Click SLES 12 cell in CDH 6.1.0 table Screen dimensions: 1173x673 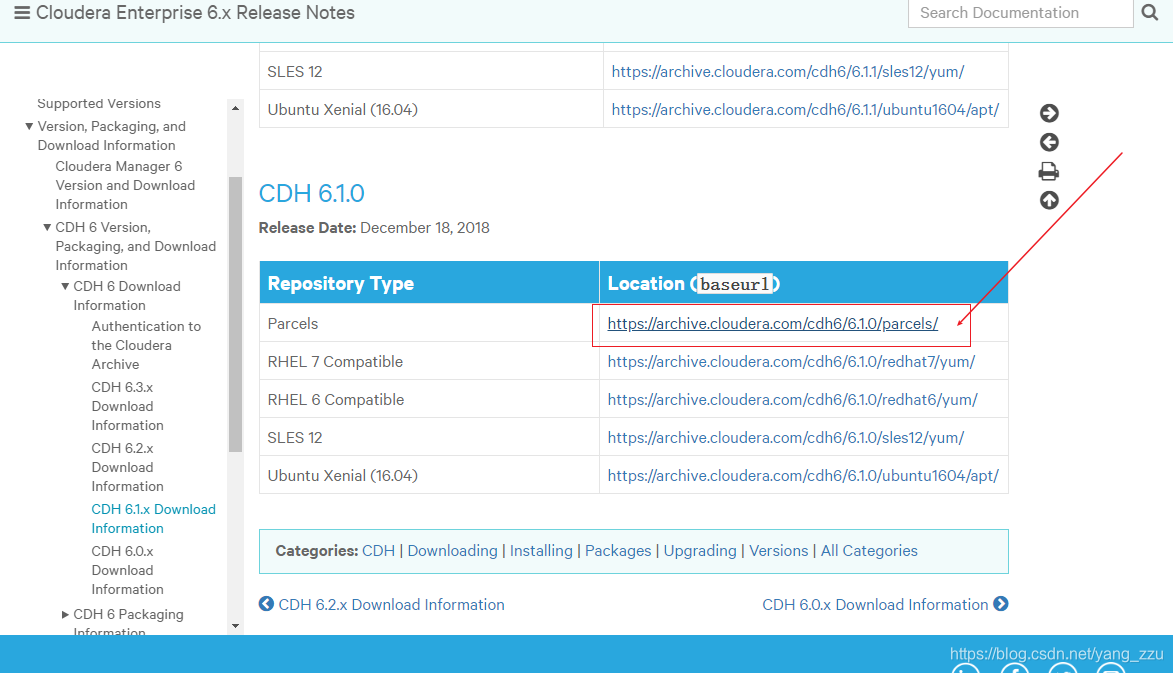click(429, 437)
